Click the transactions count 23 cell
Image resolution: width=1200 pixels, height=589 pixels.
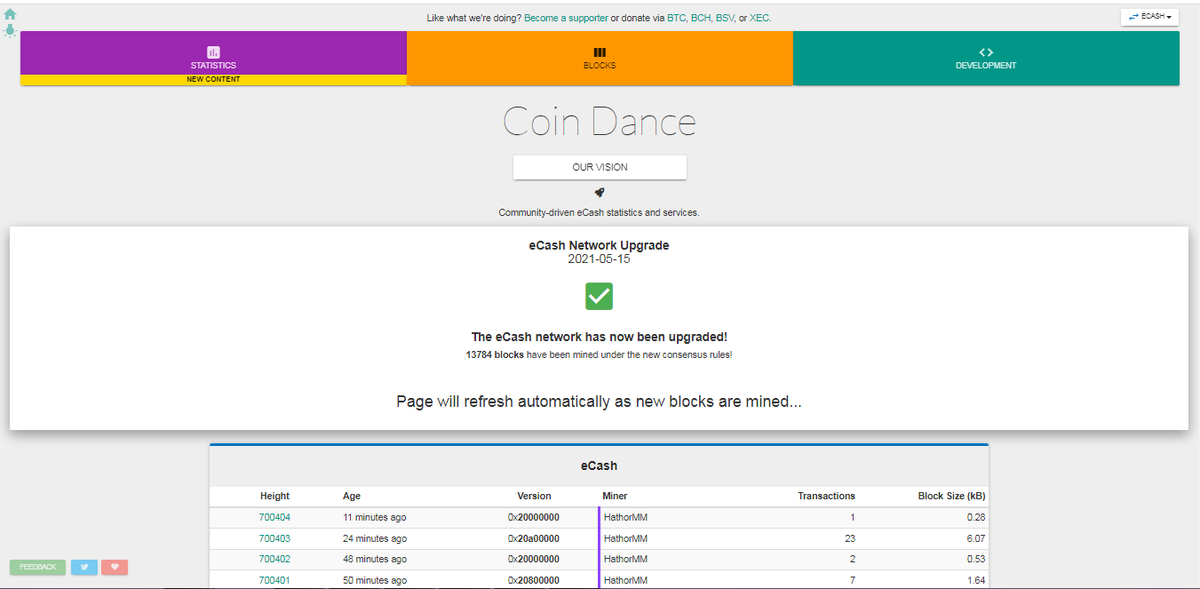pyautogui.click(x=850, y=538)
